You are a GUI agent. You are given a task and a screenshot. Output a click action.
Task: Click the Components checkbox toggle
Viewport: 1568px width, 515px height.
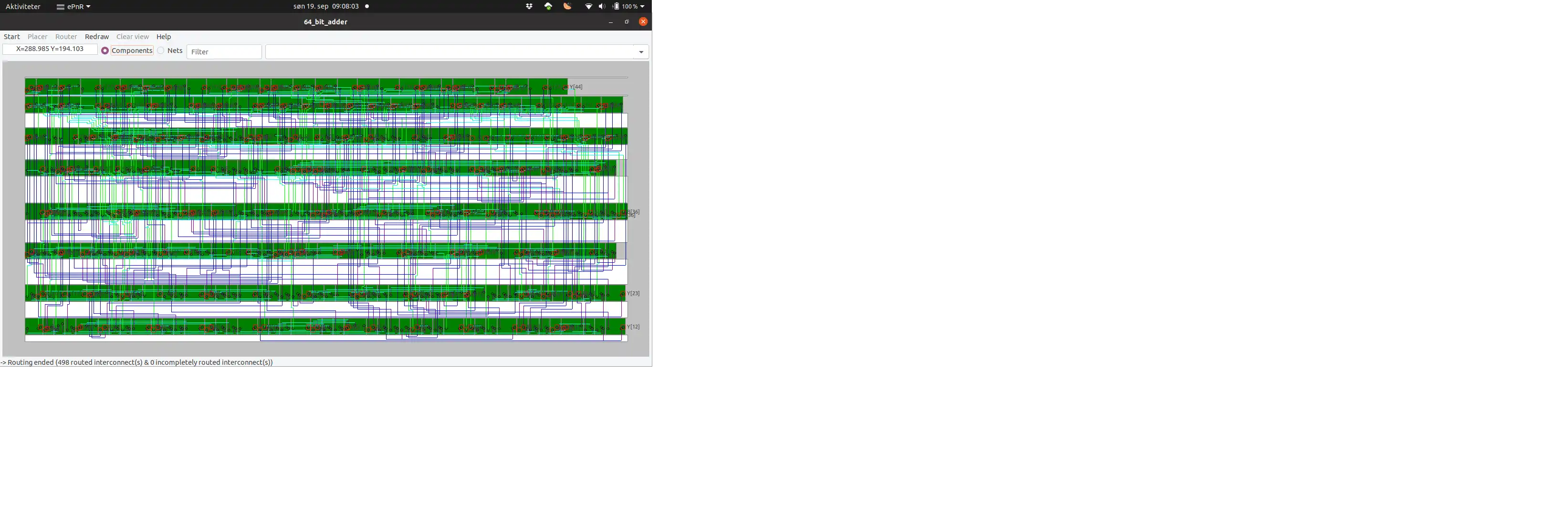coord(104,51)
